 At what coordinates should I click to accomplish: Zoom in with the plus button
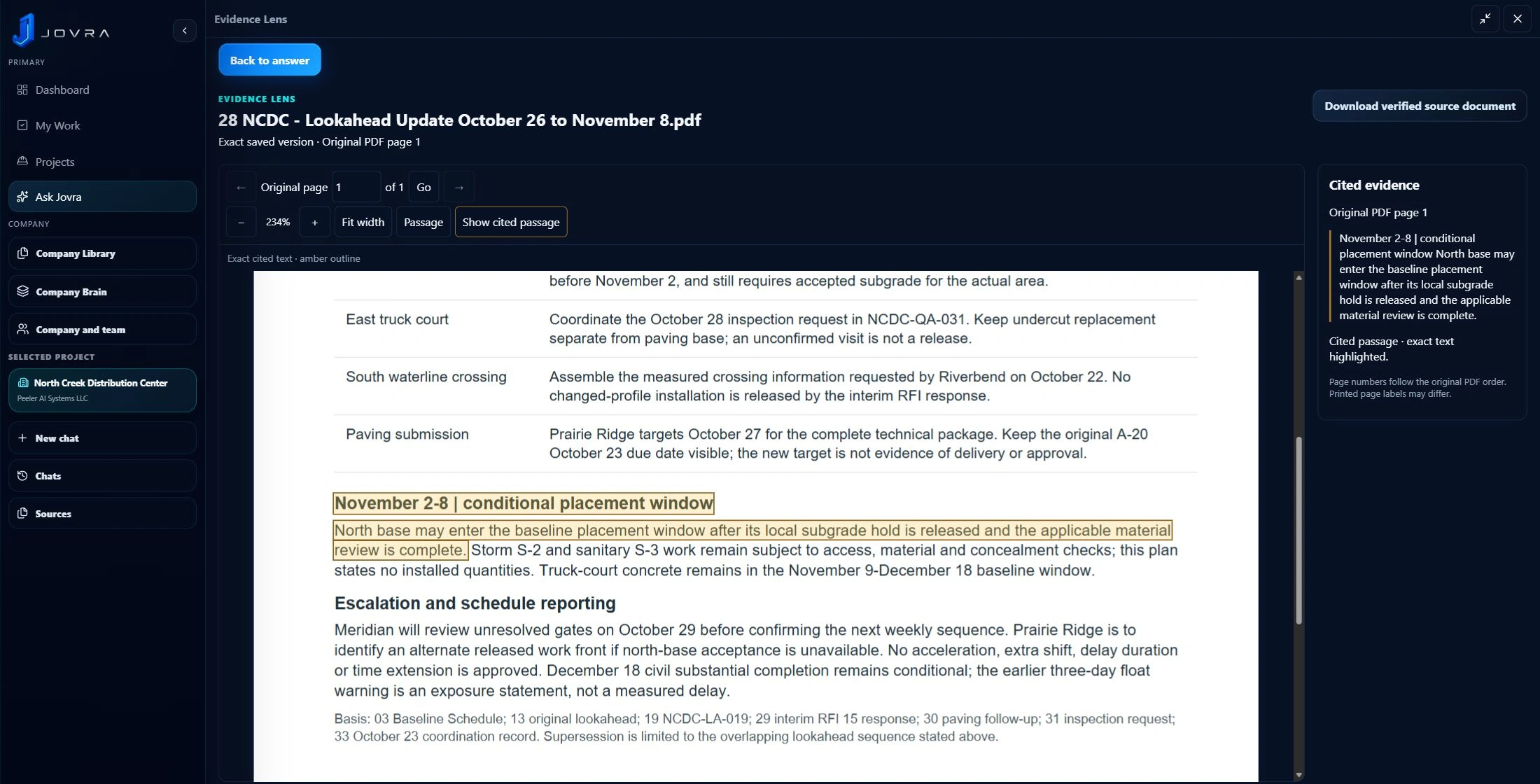tap(315, 222)
